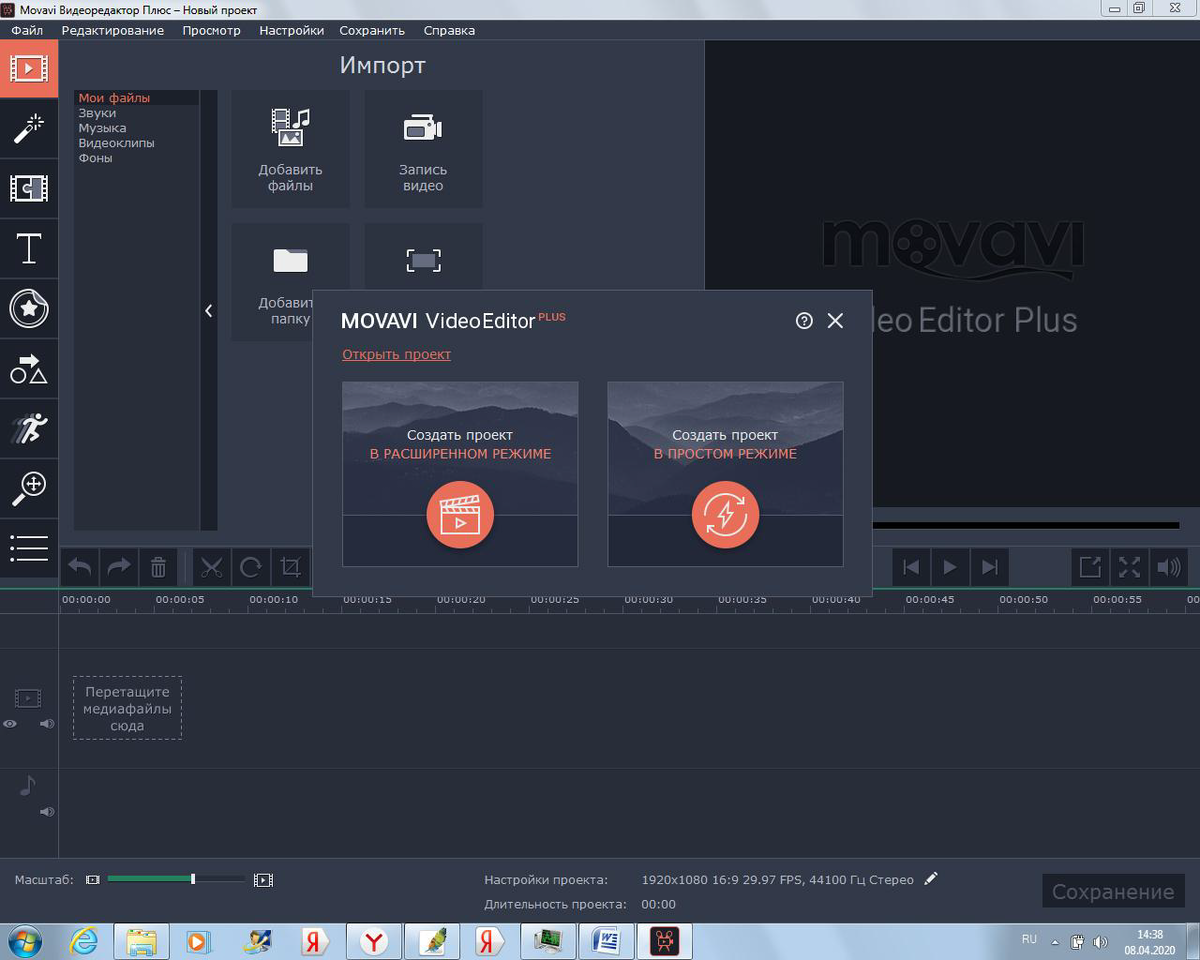1200x960 pixels.
Task: Select Фоны in the import list
Action: [x=95, y=158]
